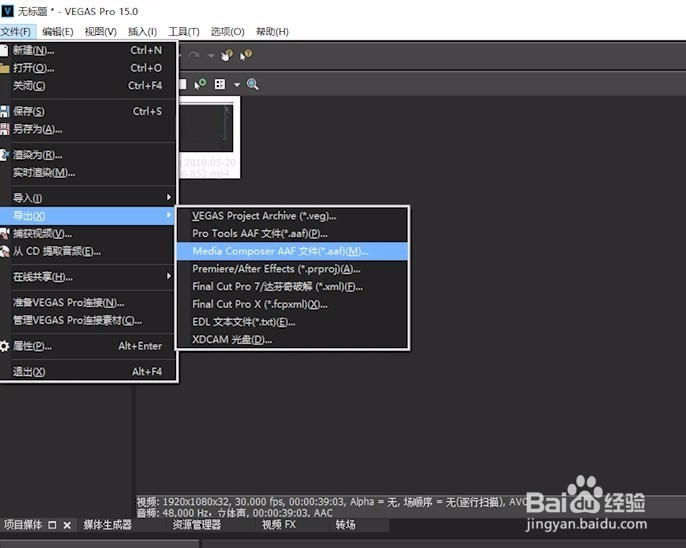
Task: Expand the 导入(I) submenu arrow
Action: coord(169,198)
